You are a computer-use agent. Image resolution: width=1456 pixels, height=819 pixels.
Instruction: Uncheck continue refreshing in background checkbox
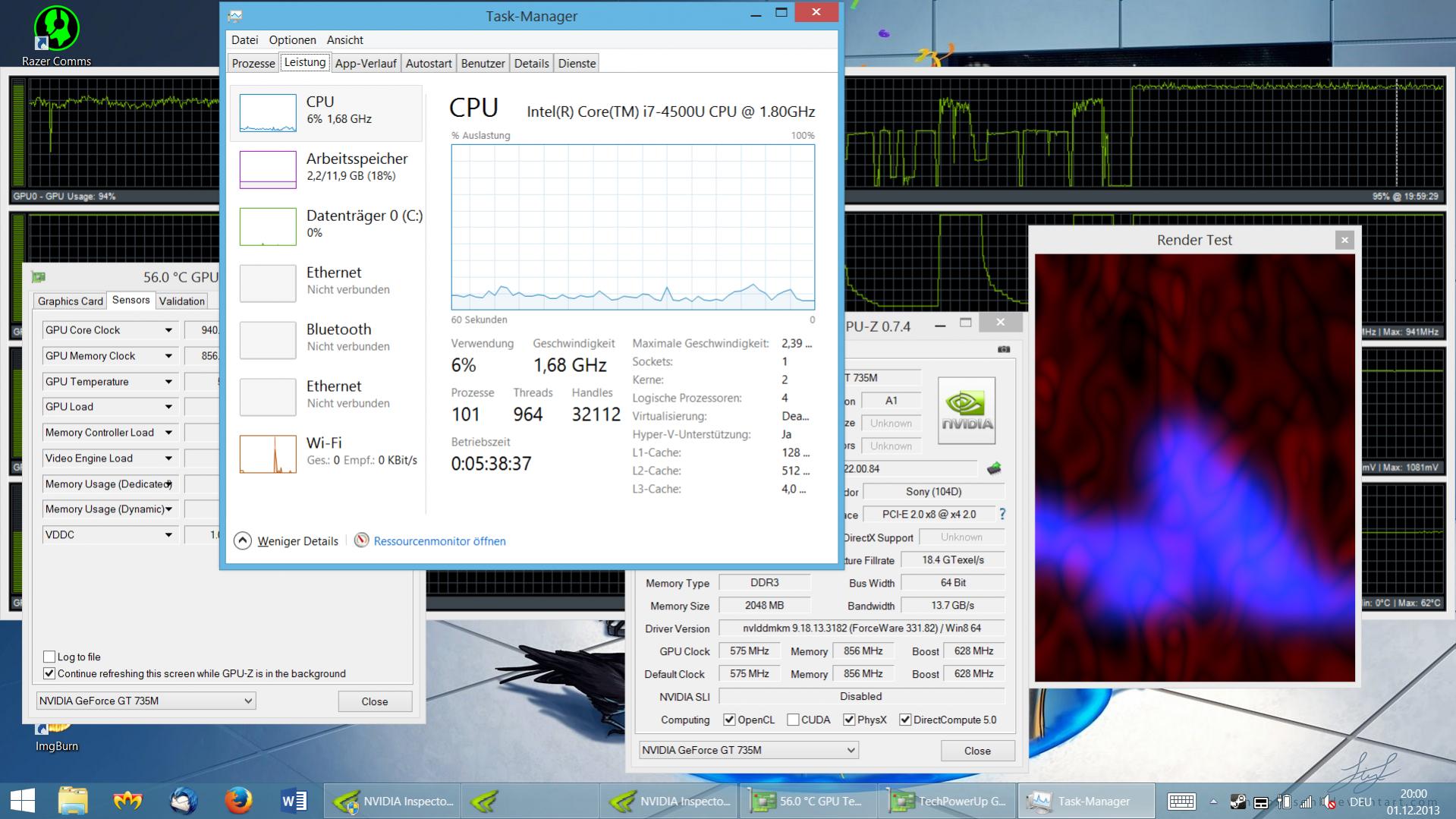pos(49,673)
